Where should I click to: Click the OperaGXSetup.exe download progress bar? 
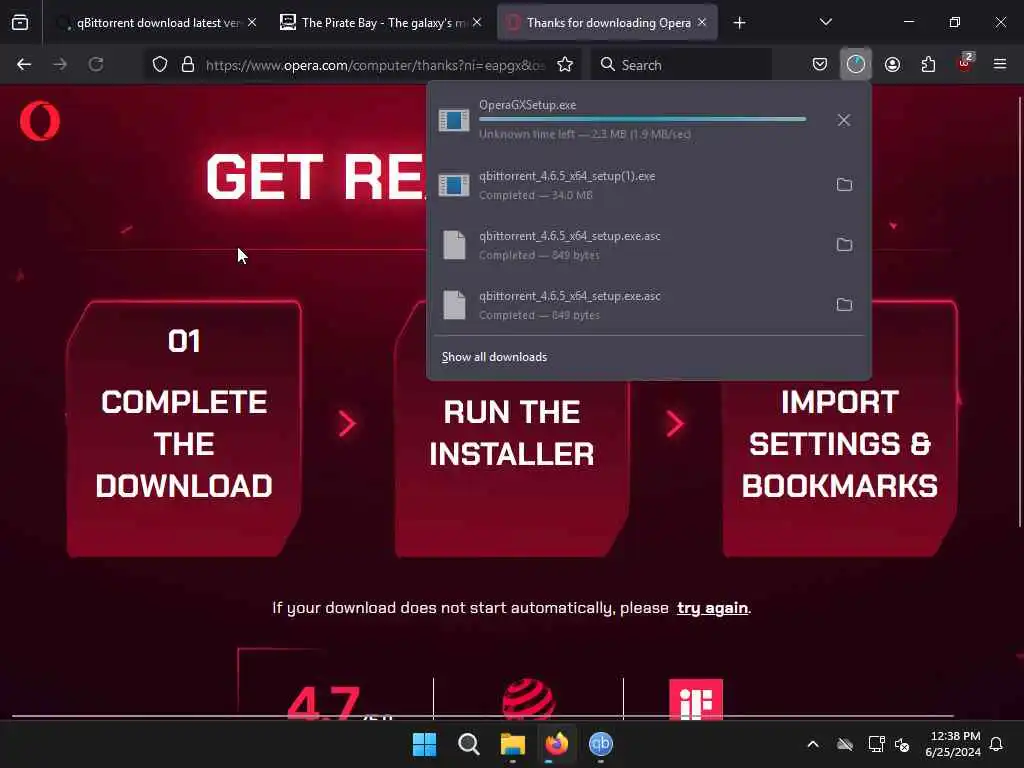(x=643, y=120)
